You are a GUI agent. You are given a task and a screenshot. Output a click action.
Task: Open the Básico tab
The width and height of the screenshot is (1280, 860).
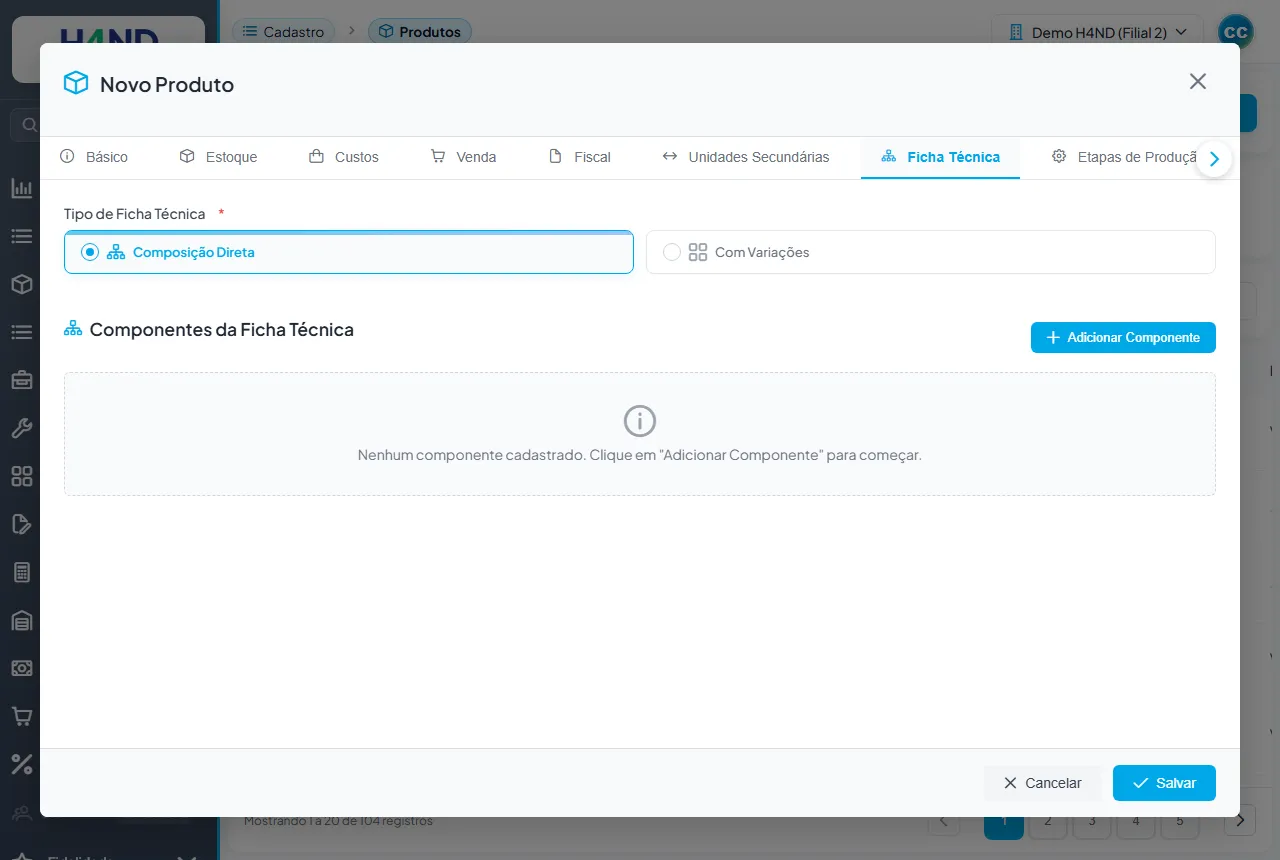coord(94,157)
